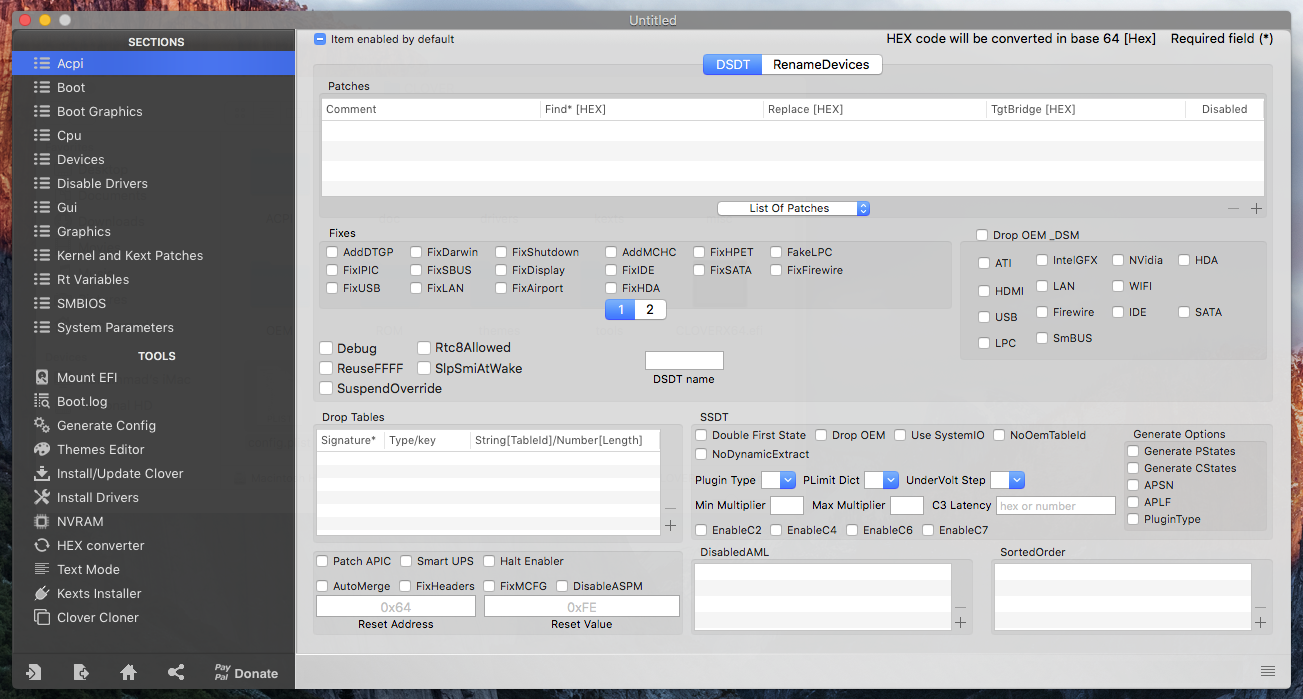Open the Devices section

click(x=155, y=159)
